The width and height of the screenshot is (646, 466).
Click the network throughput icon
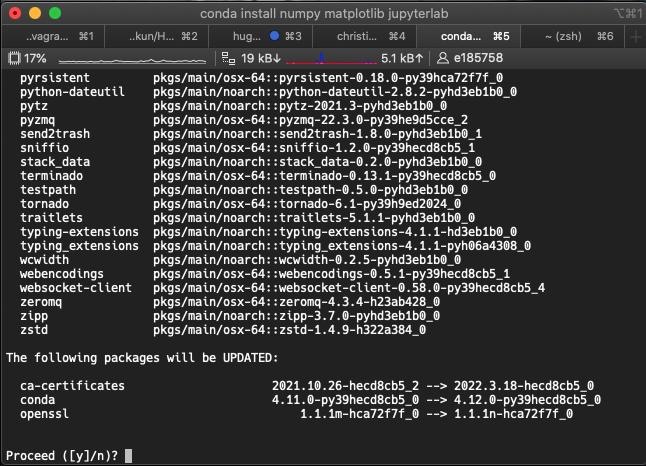tap(229, 58)
